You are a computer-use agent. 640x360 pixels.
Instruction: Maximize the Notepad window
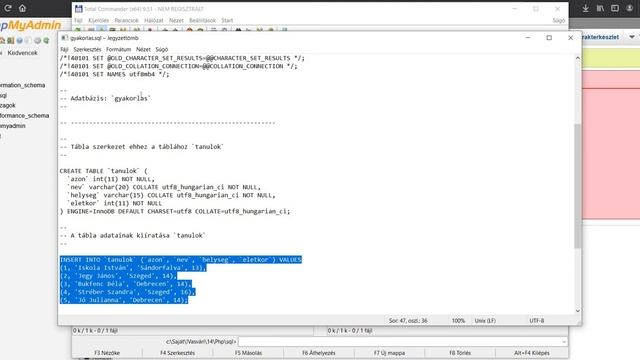tap(549, 38)
